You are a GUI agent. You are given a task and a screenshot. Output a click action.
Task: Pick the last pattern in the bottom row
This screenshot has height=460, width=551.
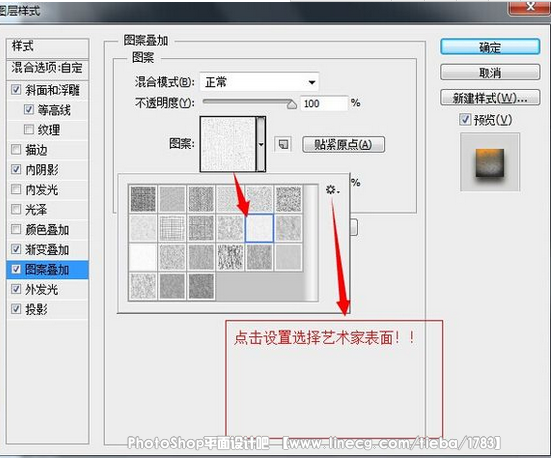tap(201, 287)
